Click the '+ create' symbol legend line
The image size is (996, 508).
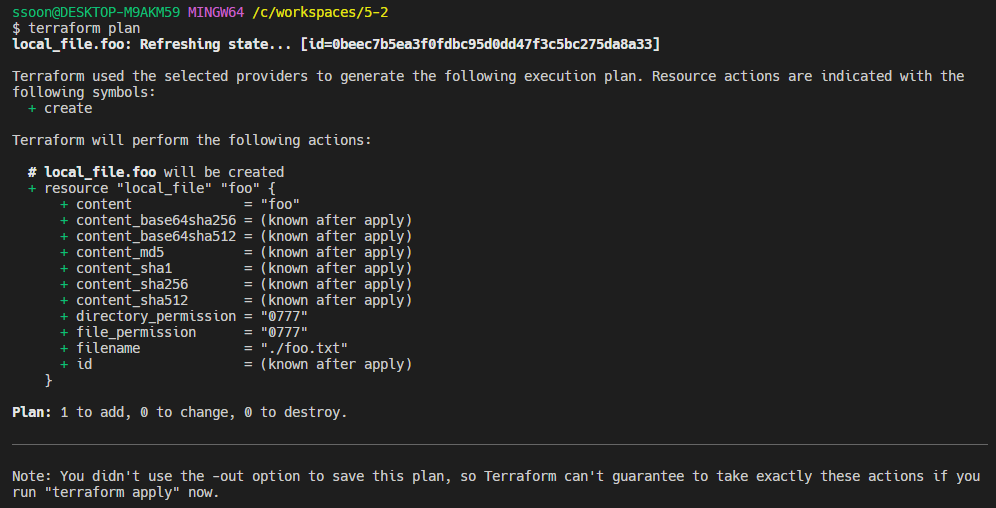click(60, 108)
